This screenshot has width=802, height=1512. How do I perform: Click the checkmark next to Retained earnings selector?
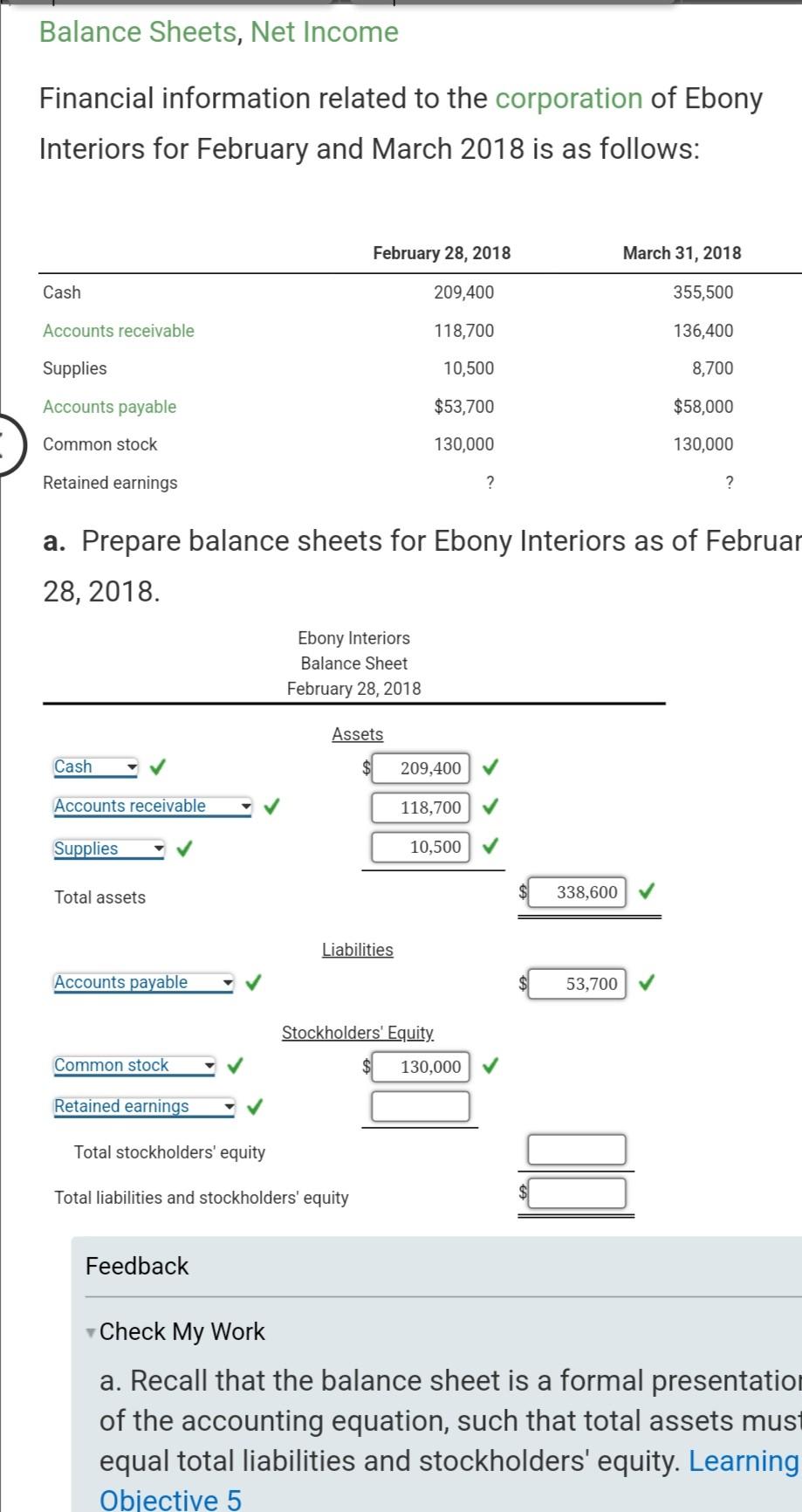click(x=253, y=1106)
